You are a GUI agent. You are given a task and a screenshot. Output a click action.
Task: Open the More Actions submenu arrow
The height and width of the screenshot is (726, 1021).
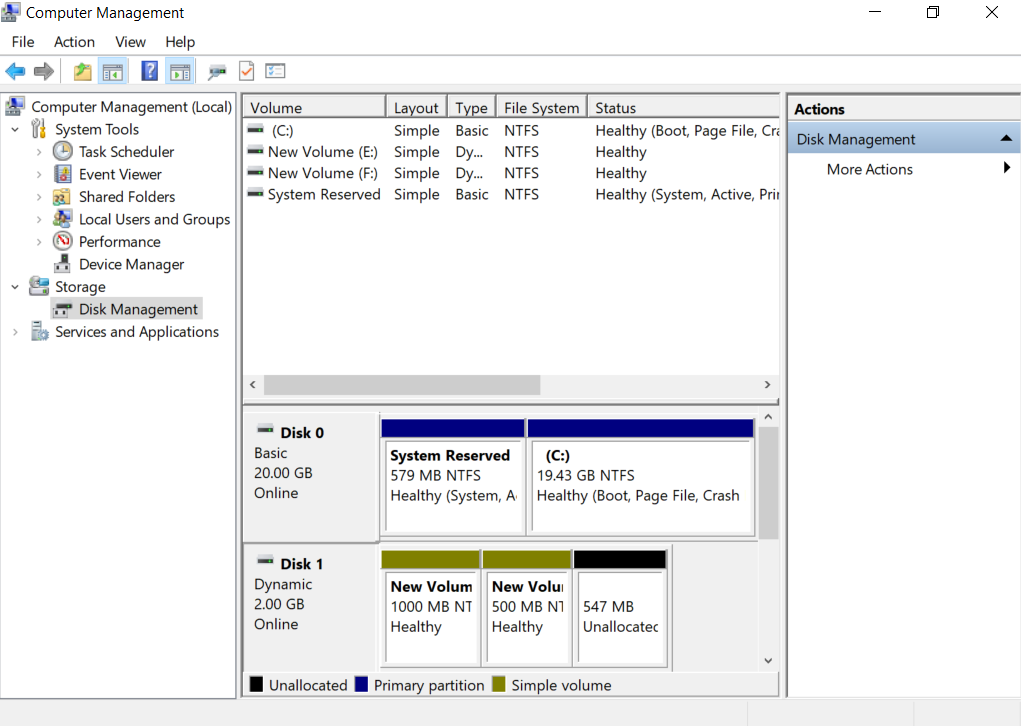coord(1007,167)
